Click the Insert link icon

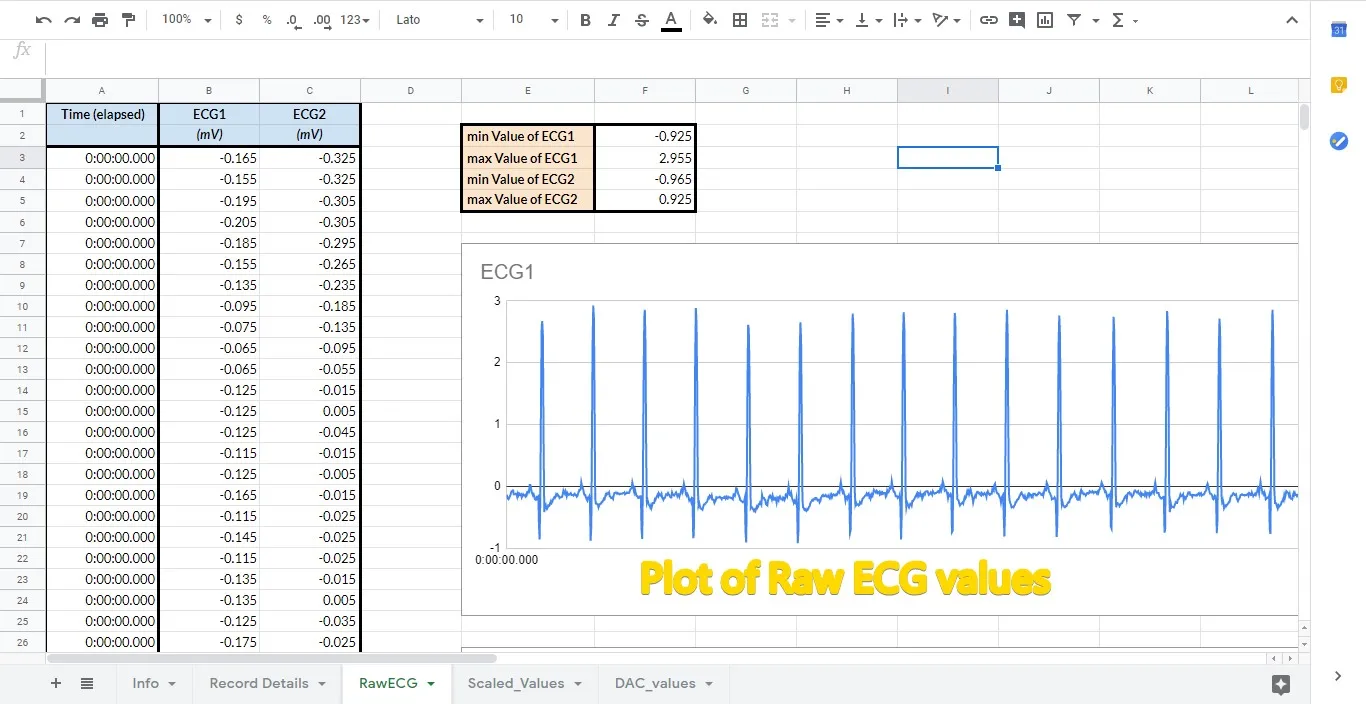(x=988, y=20)
